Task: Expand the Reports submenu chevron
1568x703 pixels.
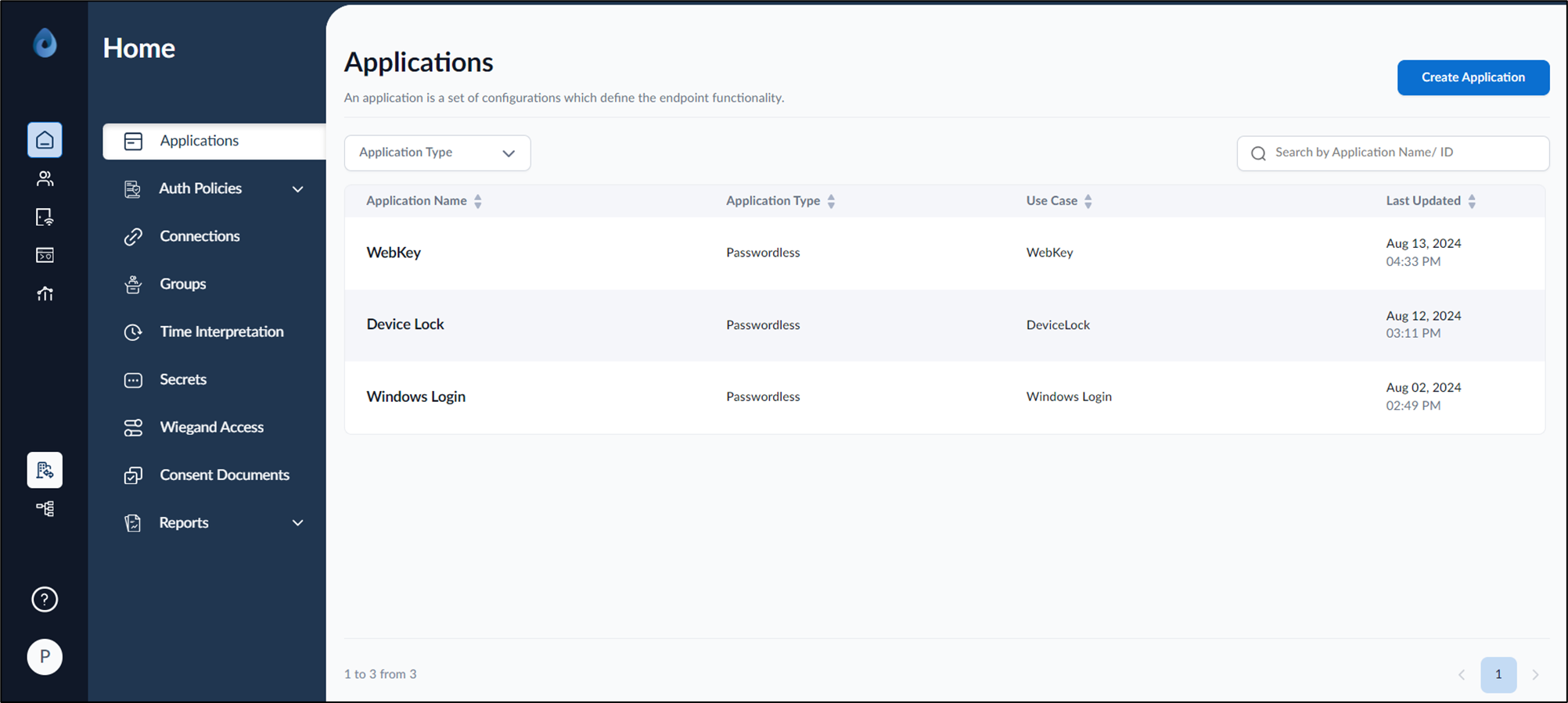Action: click(298, 523)
